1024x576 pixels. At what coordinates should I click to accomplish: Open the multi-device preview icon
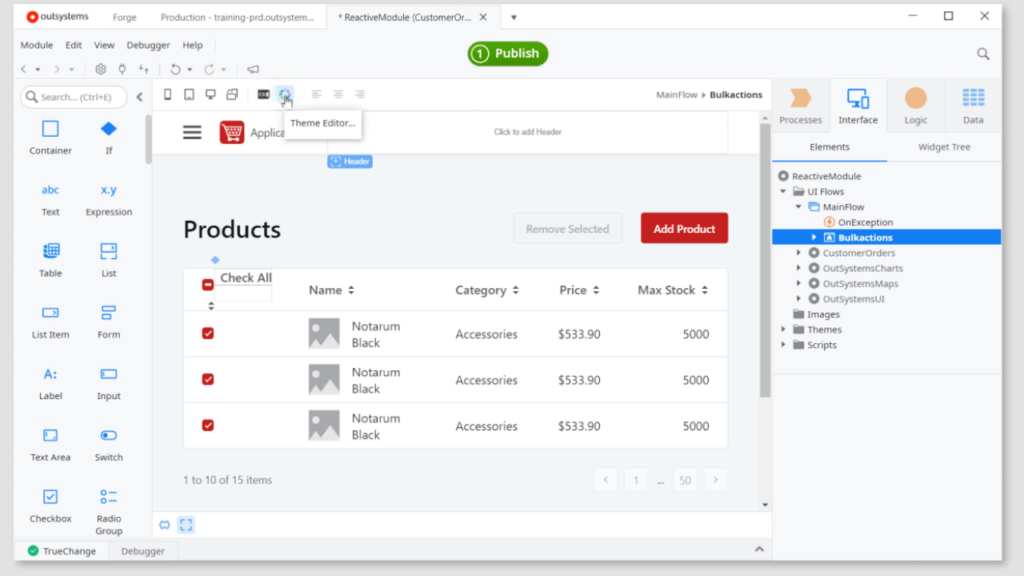pos(232,95)
